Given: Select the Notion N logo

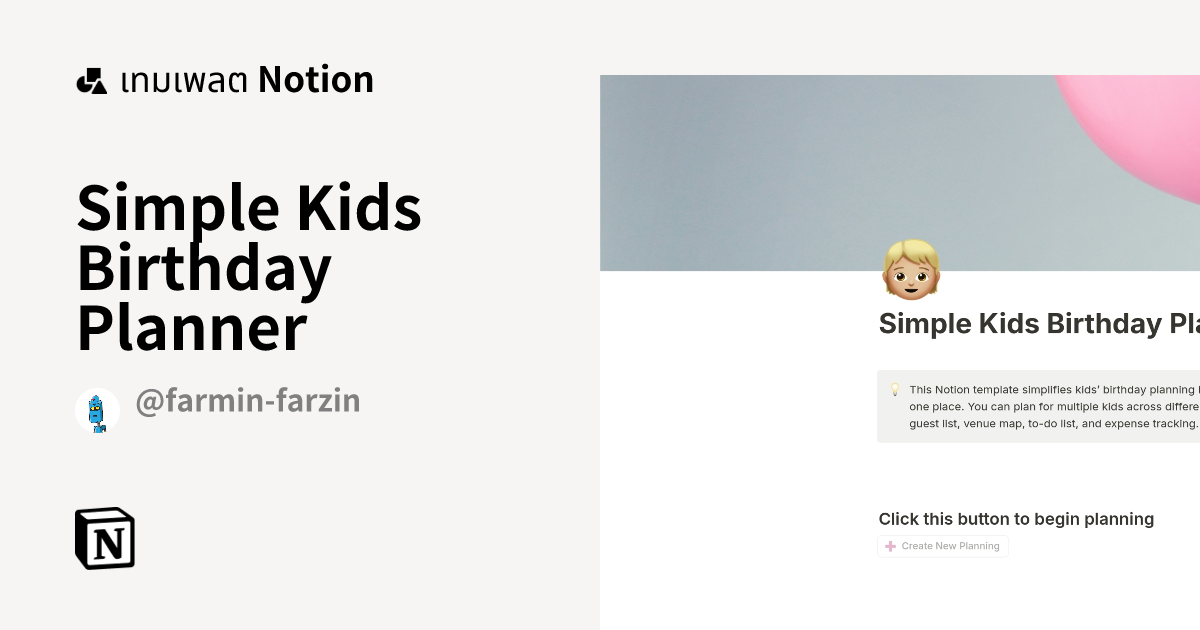Looking at the screenshot, I should 105,538.
